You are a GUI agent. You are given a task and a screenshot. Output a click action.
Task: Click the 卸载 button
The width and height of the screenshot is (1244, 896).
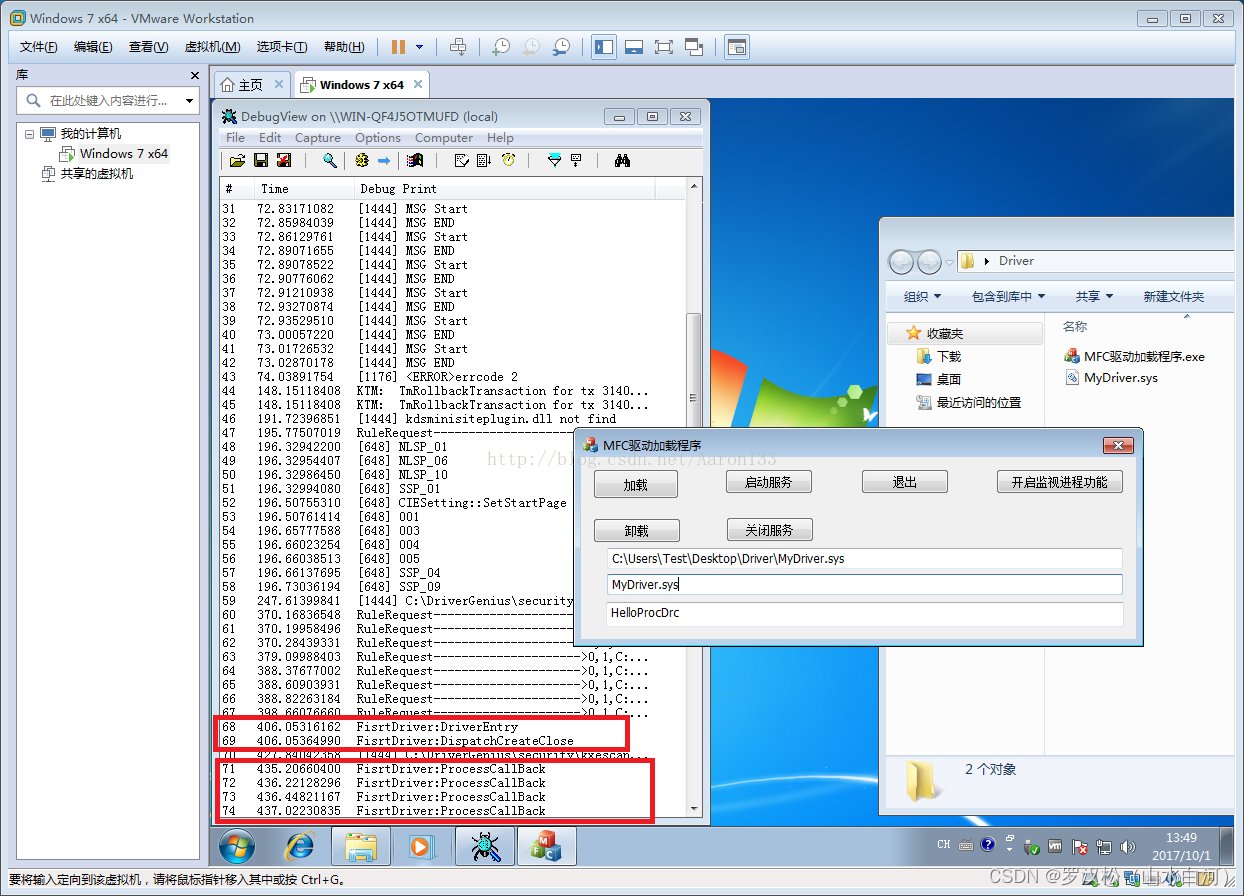(636, 531)
